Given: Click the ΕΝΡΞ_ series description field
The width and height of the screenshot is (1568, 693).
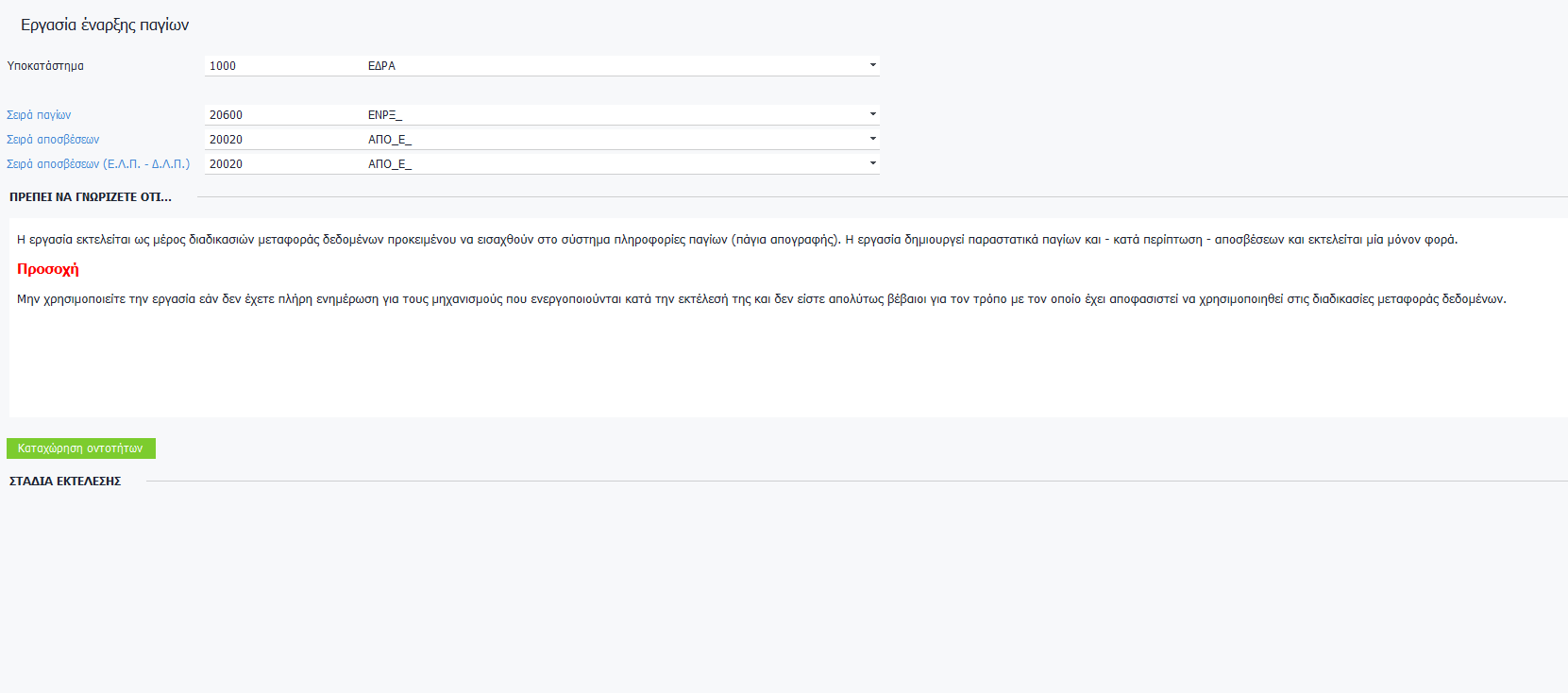Looking at the screenshot, I should pos(614,115).
